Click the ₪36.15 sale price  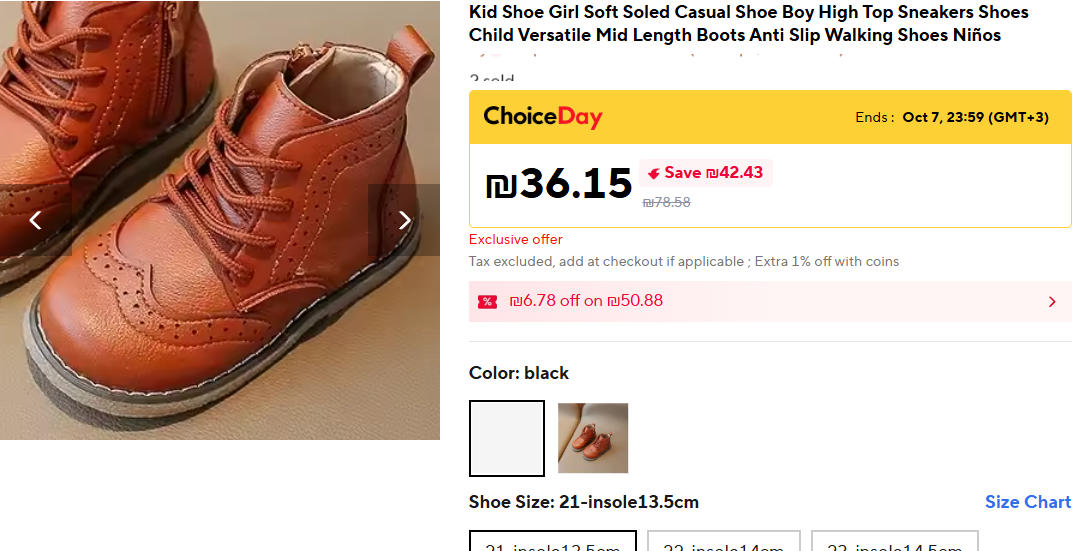point(559,183)
